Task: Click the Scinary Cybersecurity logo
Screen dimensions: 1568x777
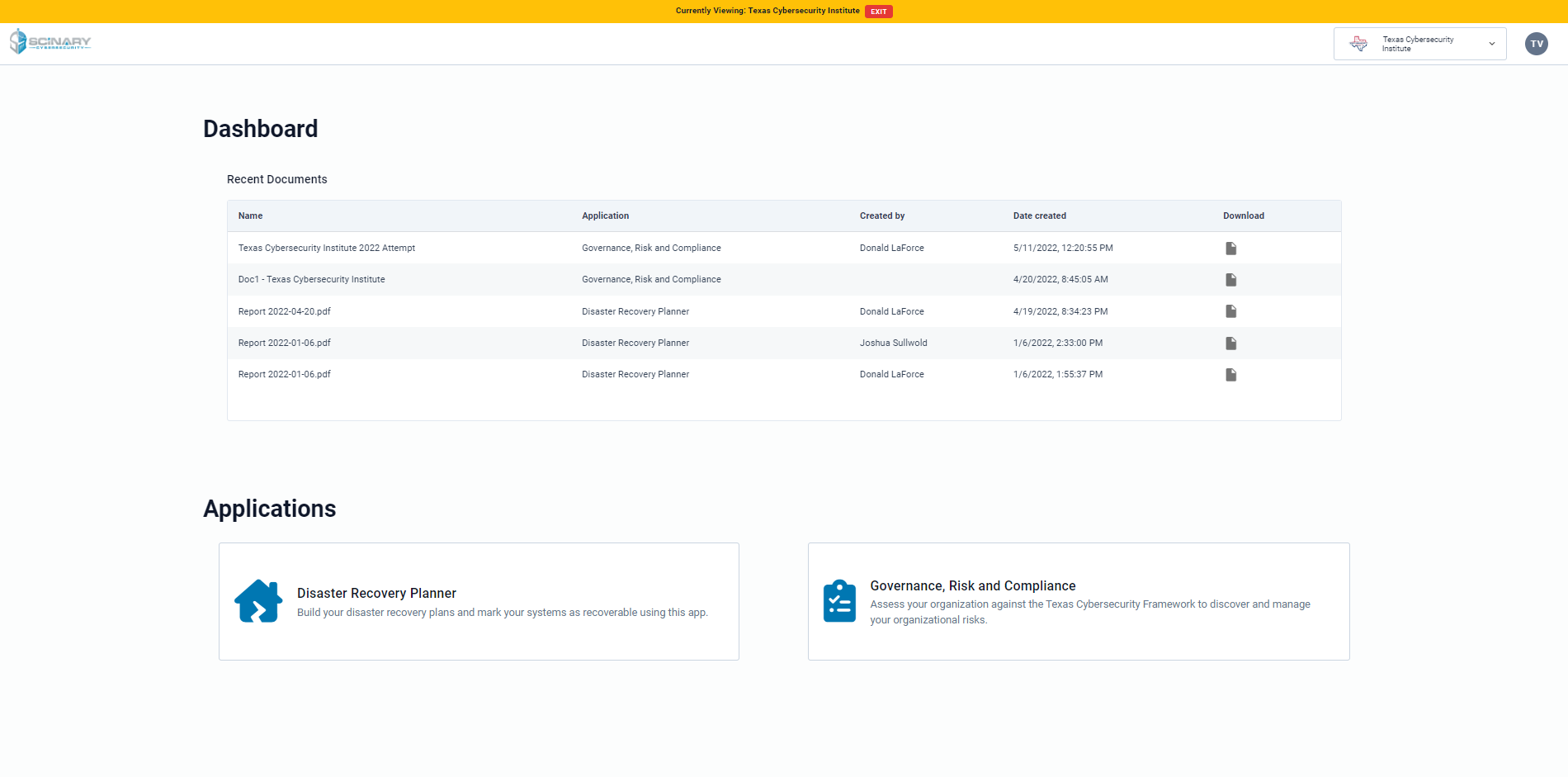Action: pyautogui.click(x=50, y=41)
